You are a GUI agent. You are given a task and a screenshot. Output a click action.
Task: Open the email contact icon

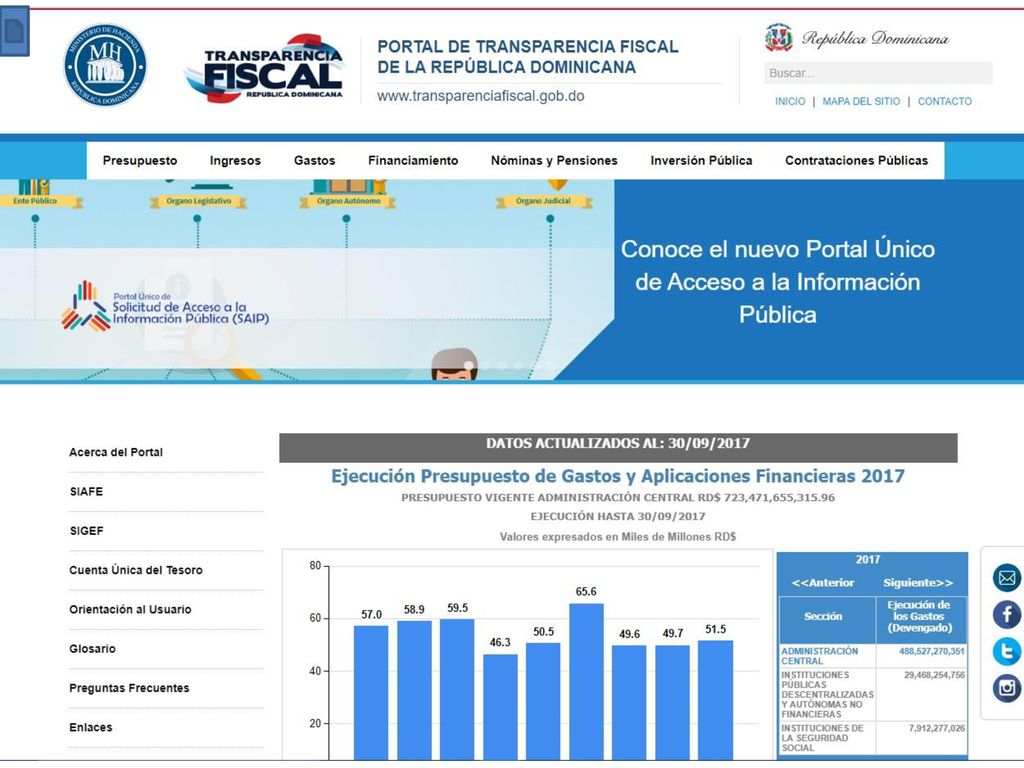[x=1006, y=578]
